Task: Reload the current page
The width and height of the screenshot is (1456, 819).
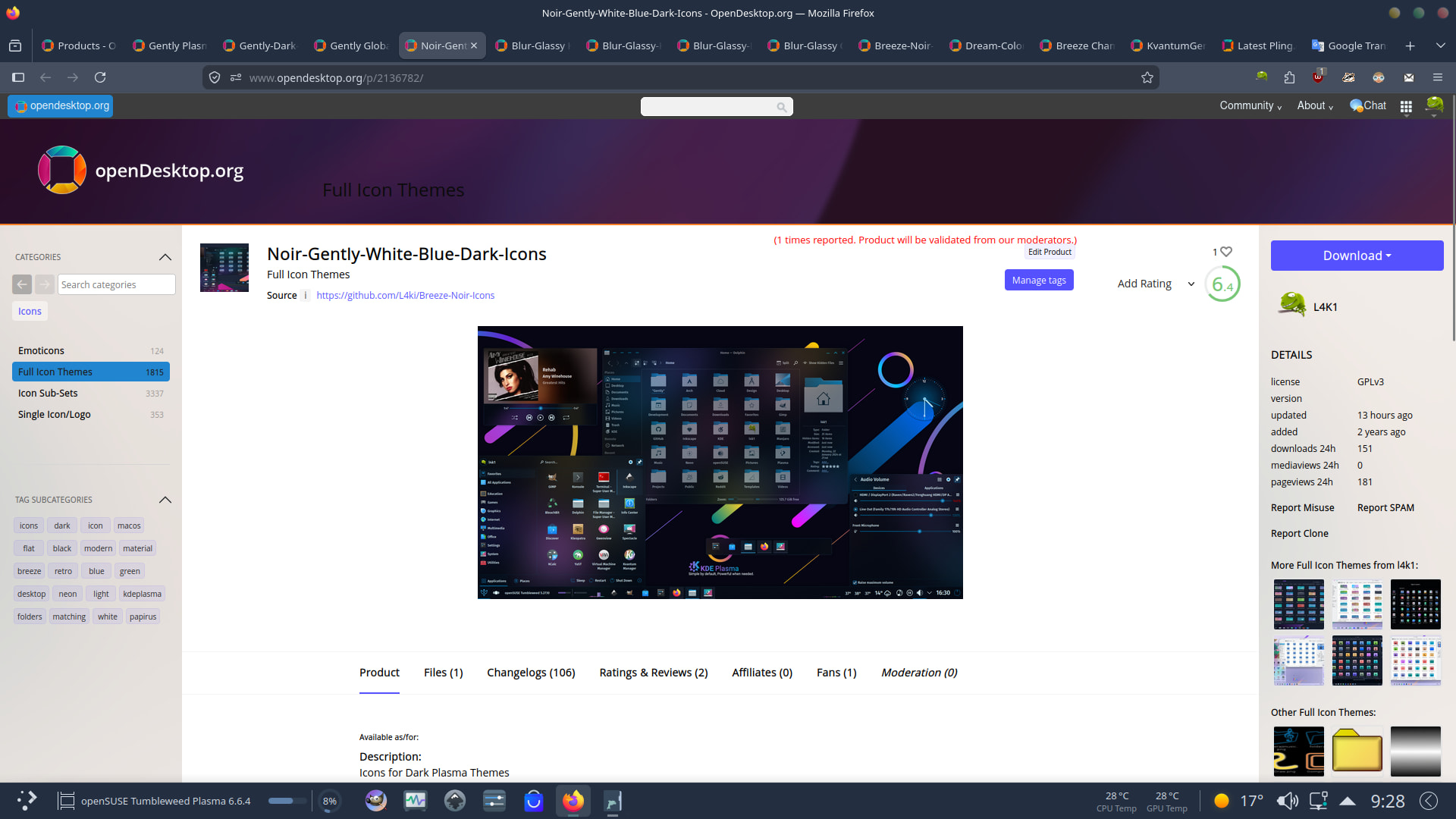Action: [100, 77]
